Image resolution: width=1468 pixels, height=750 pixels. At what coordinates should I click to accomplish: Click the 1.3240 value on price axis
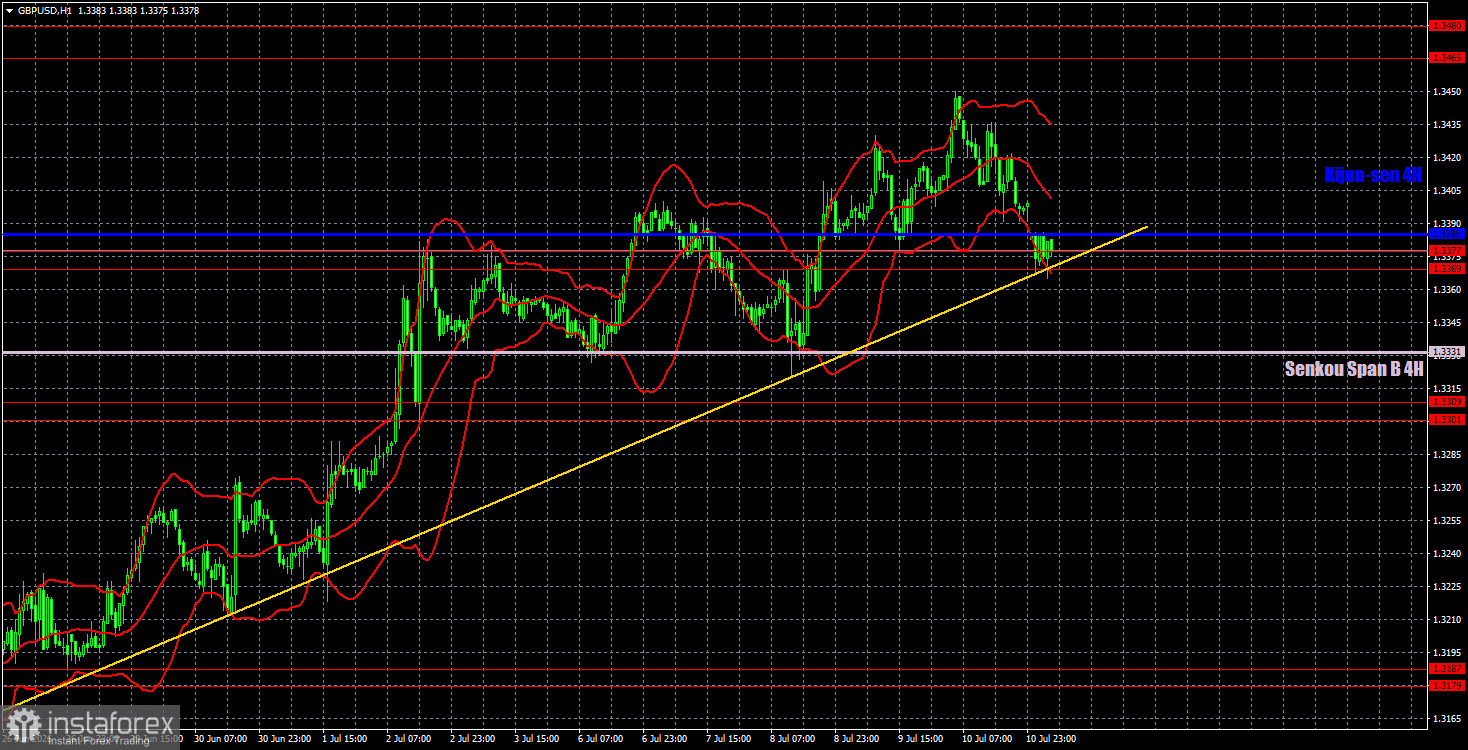click(1446, 553)
